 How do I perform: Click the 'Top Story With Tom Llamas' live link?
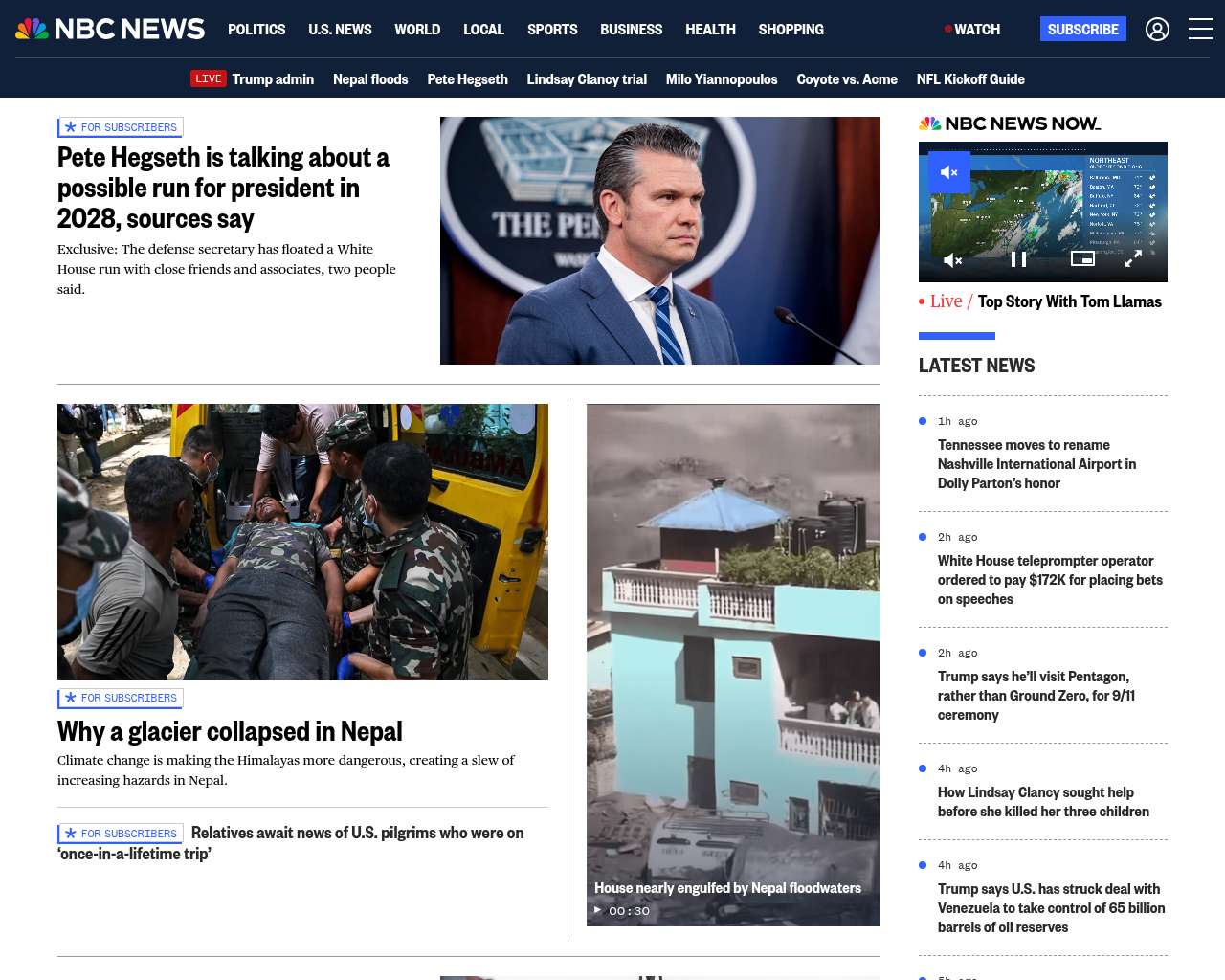tap(1070, 301)
